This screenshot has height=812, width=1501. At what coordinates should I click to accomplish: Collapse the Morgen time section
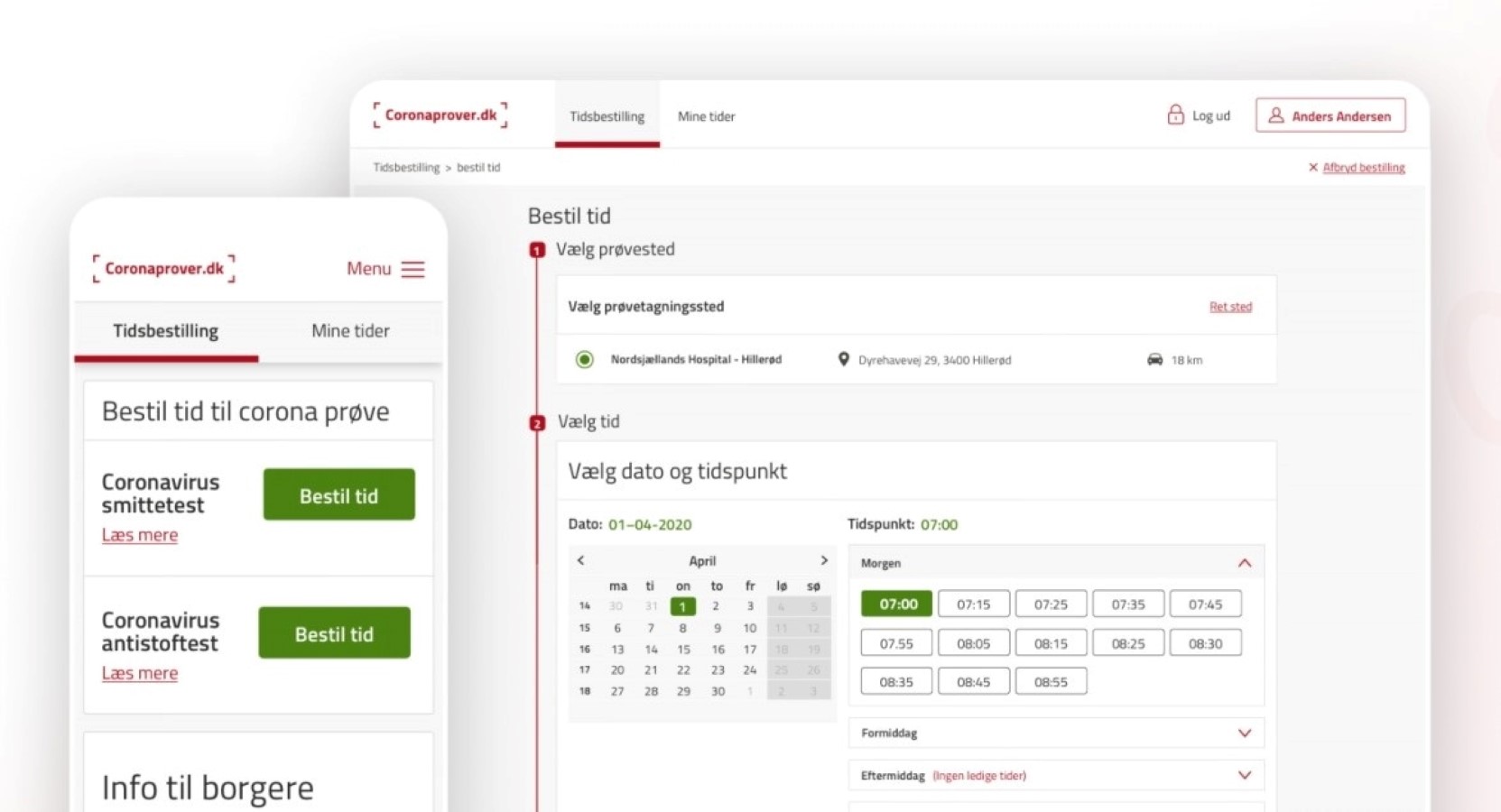tap(1244, 563)
